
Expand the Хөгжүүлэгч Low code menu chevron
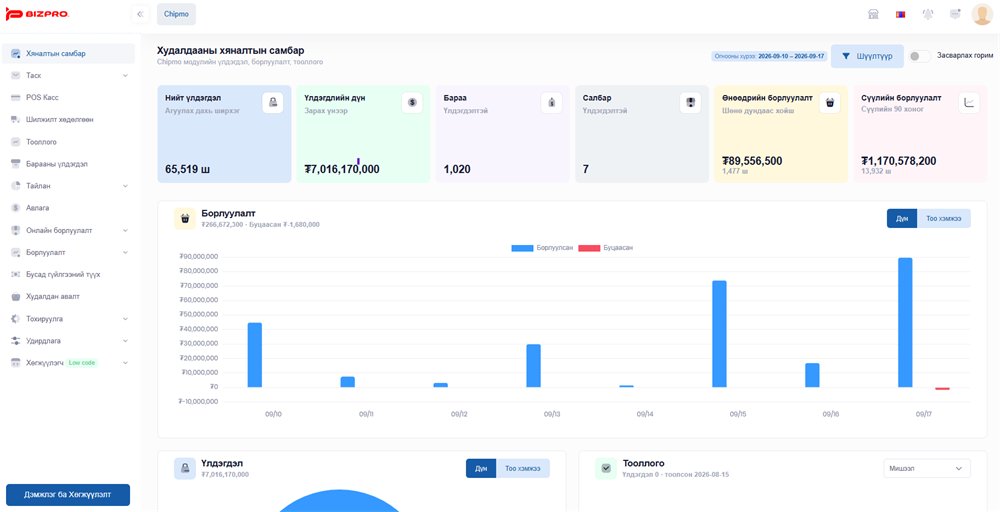pyautogui.click(x=125, y=363)
